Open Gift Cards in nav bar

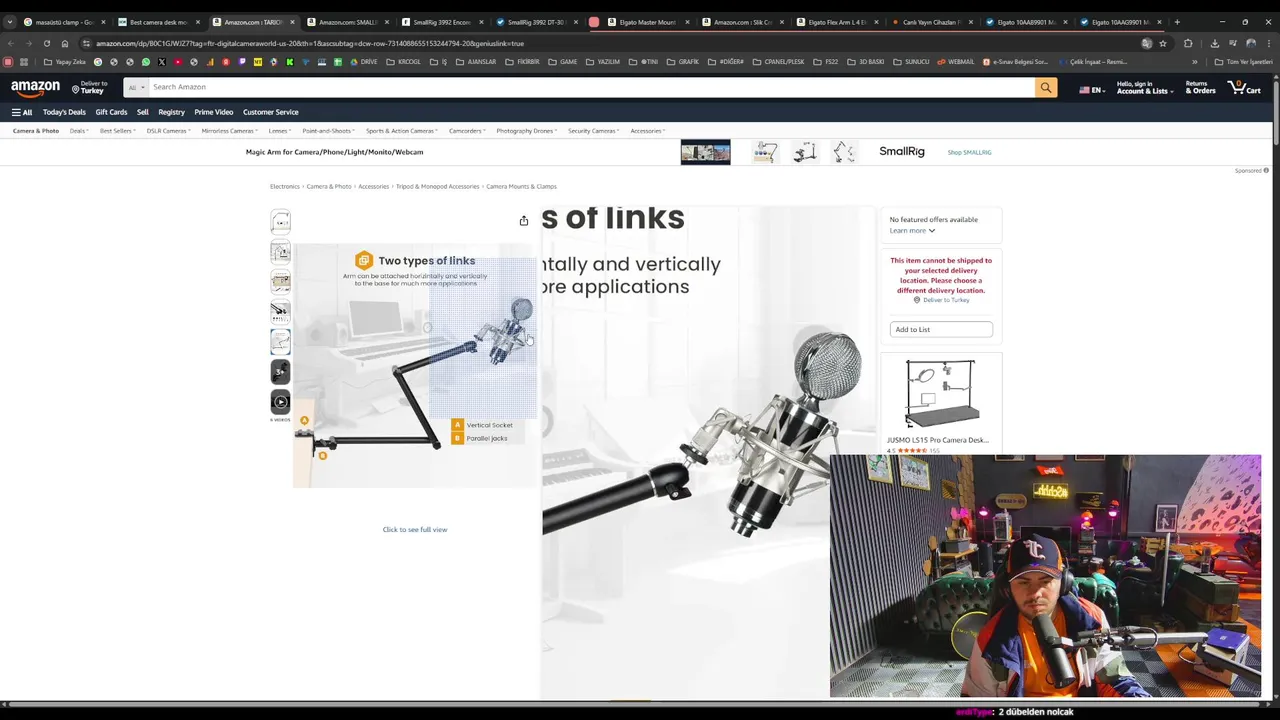click(x=111, y=112)
